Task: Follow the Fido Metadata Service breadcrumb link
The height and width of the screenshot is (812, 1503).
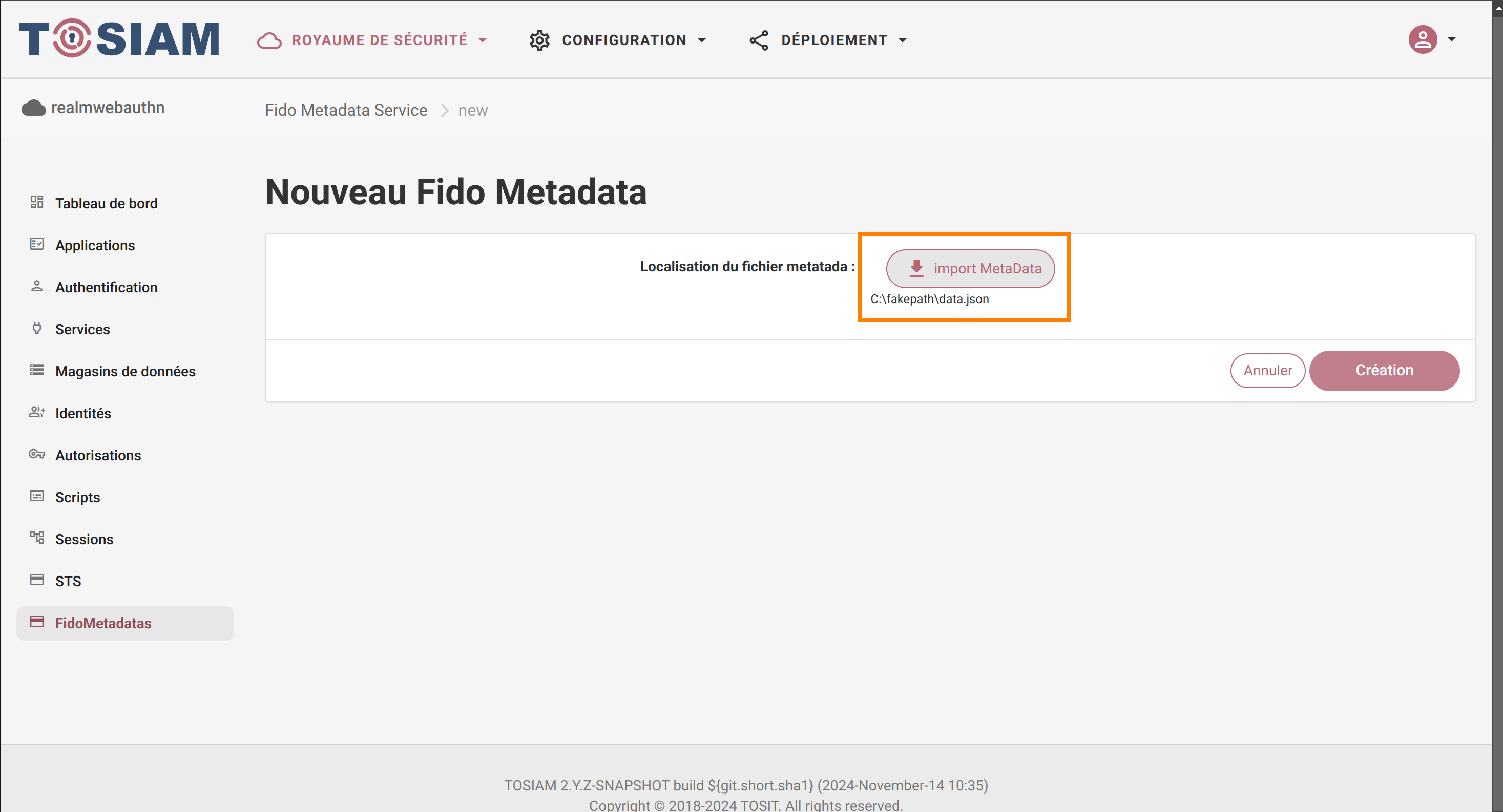Action: click(x=346, y=110)
